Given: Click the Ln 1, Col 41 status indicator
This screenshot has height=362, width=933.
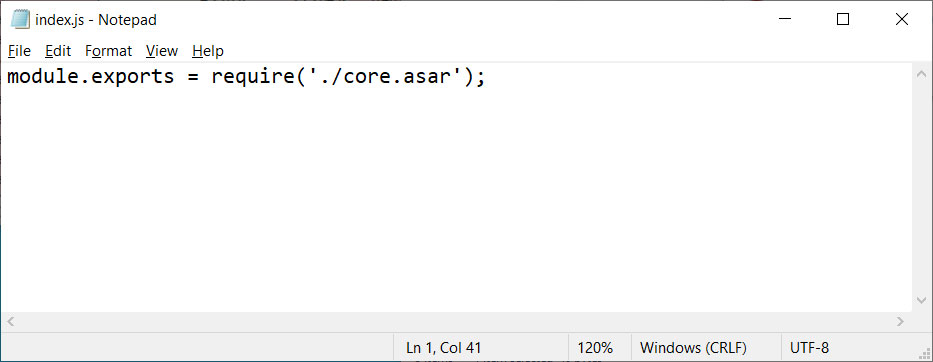Looking at the screenshot, I should pyautogui.click(x=443, y=348).
